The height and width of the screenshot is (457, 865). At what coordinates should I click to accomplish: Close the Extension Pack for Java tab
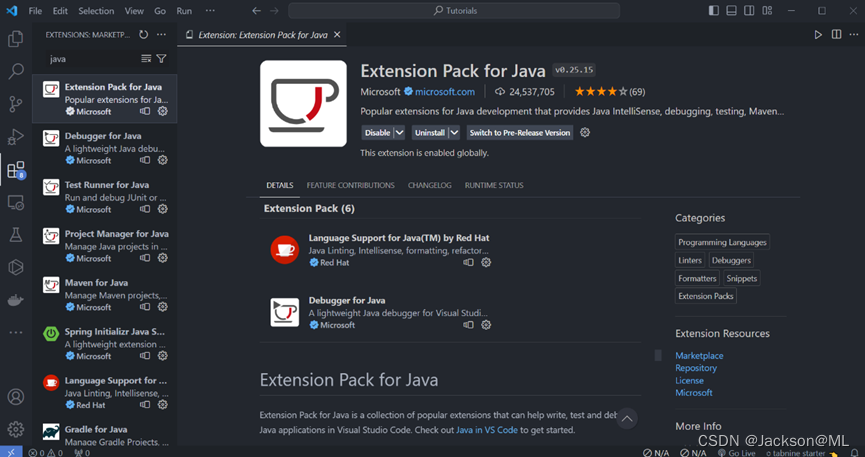pyautogui.click(x=337, y=35)
